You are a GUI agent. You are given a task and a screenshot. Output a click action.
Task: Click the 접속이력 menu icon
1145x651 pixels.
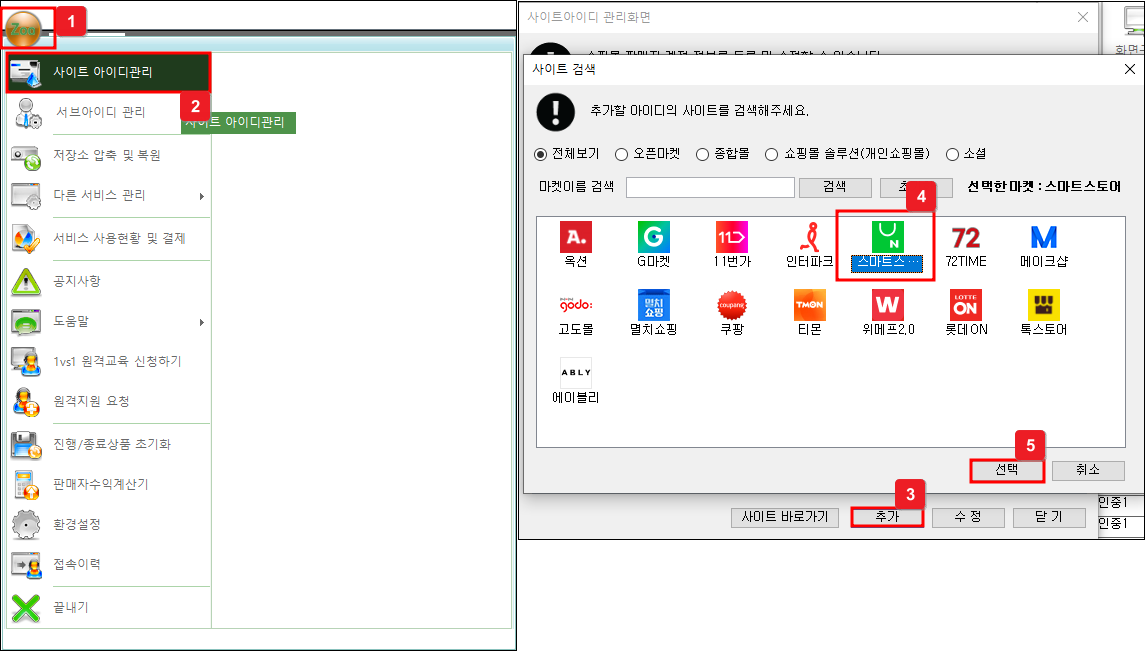tap(26, 564)
